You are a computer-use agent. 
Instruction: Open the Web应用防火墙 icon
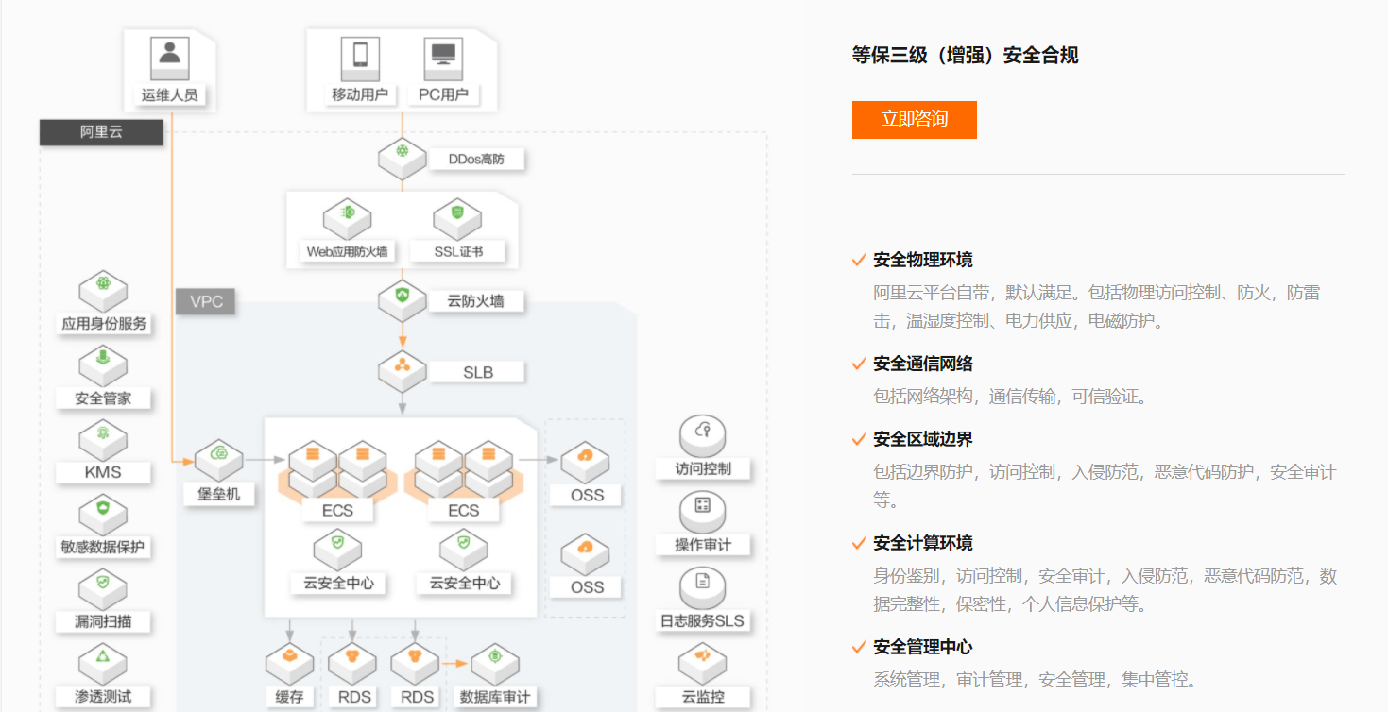click(x=347, y=217)
